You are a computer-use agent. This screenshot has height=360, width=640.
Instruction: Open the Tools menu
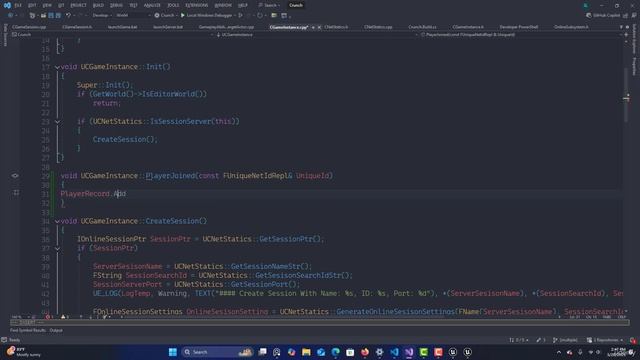tap(173, 5)
